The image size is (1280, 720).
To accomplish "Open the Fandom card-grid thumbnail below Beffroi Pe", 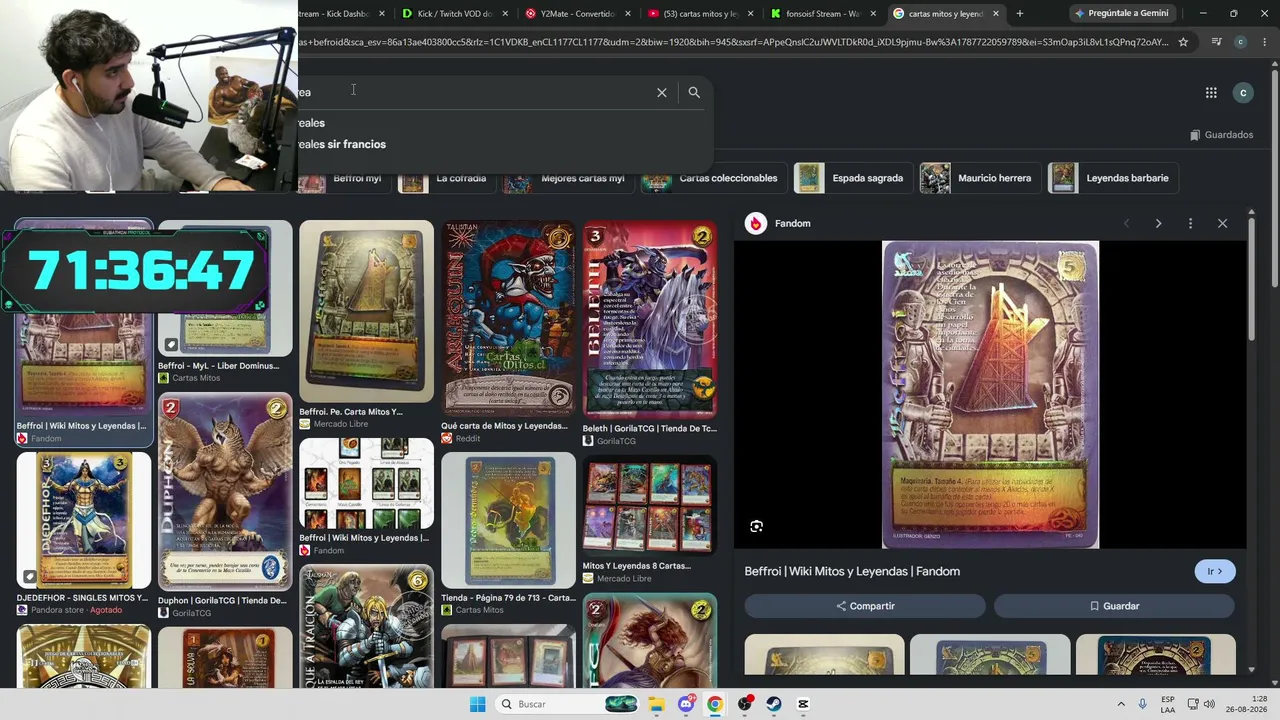I will pyautogui.click(x=366, y=484).
